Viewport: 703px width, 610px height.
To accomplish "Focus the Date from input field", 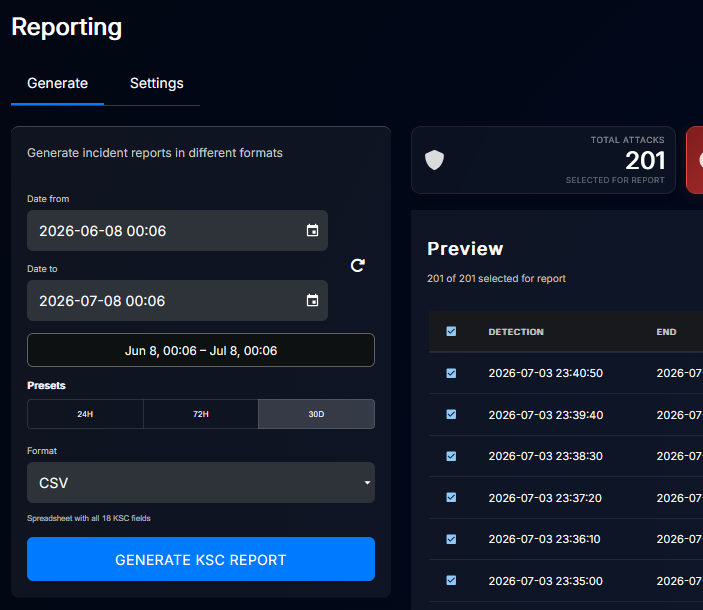I will [178, 230].
